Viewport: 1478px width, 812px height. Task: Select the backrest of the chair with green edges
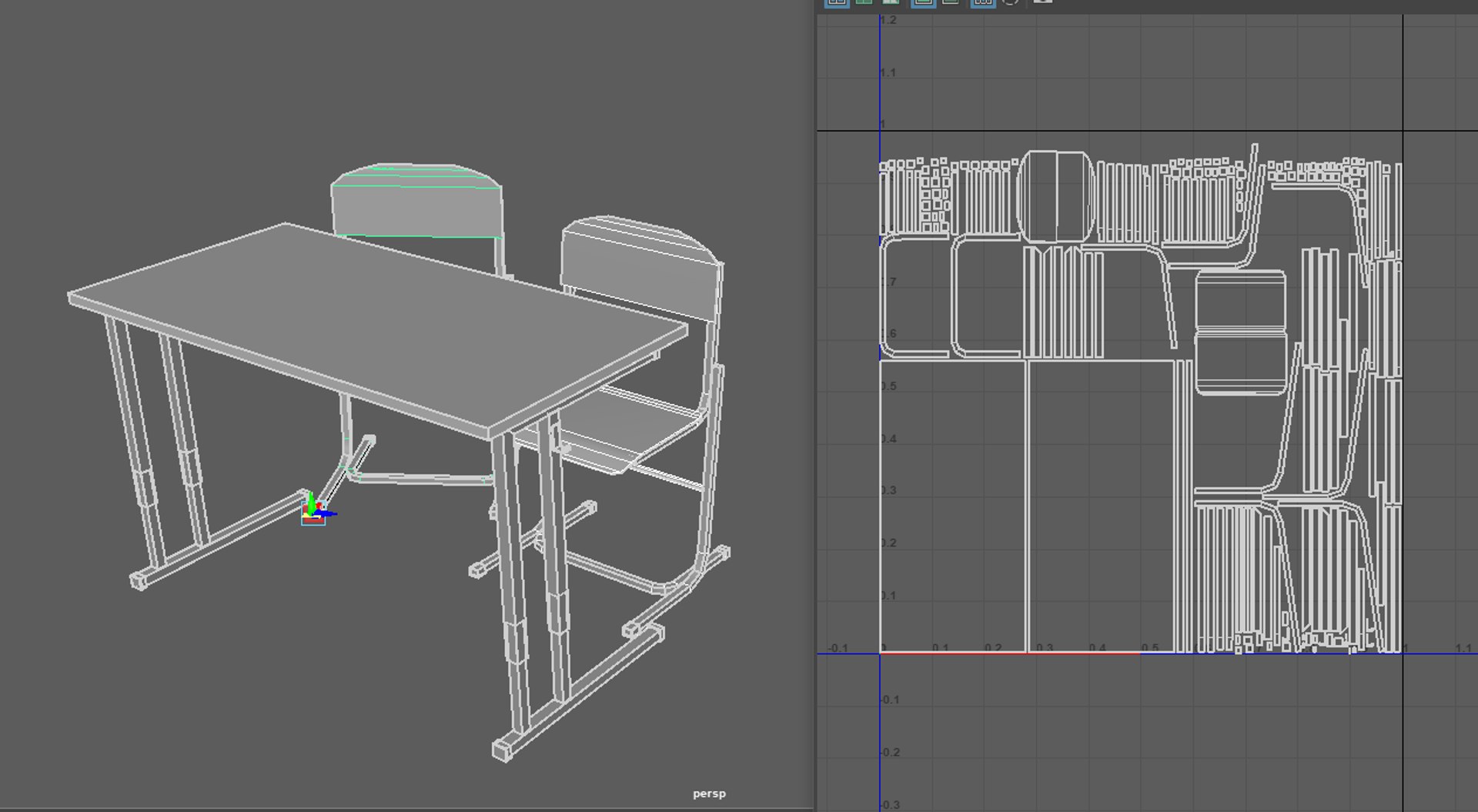coord(417,202)
